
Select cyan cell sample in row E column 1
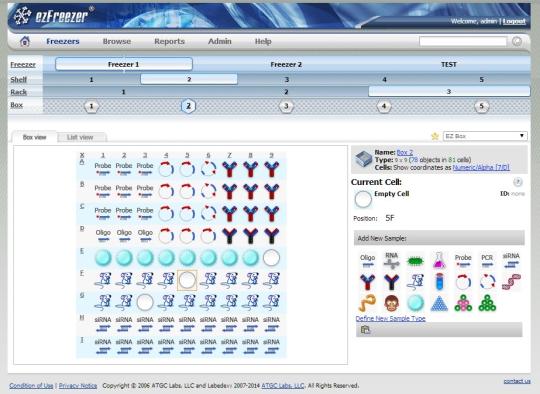pos(103,258)
